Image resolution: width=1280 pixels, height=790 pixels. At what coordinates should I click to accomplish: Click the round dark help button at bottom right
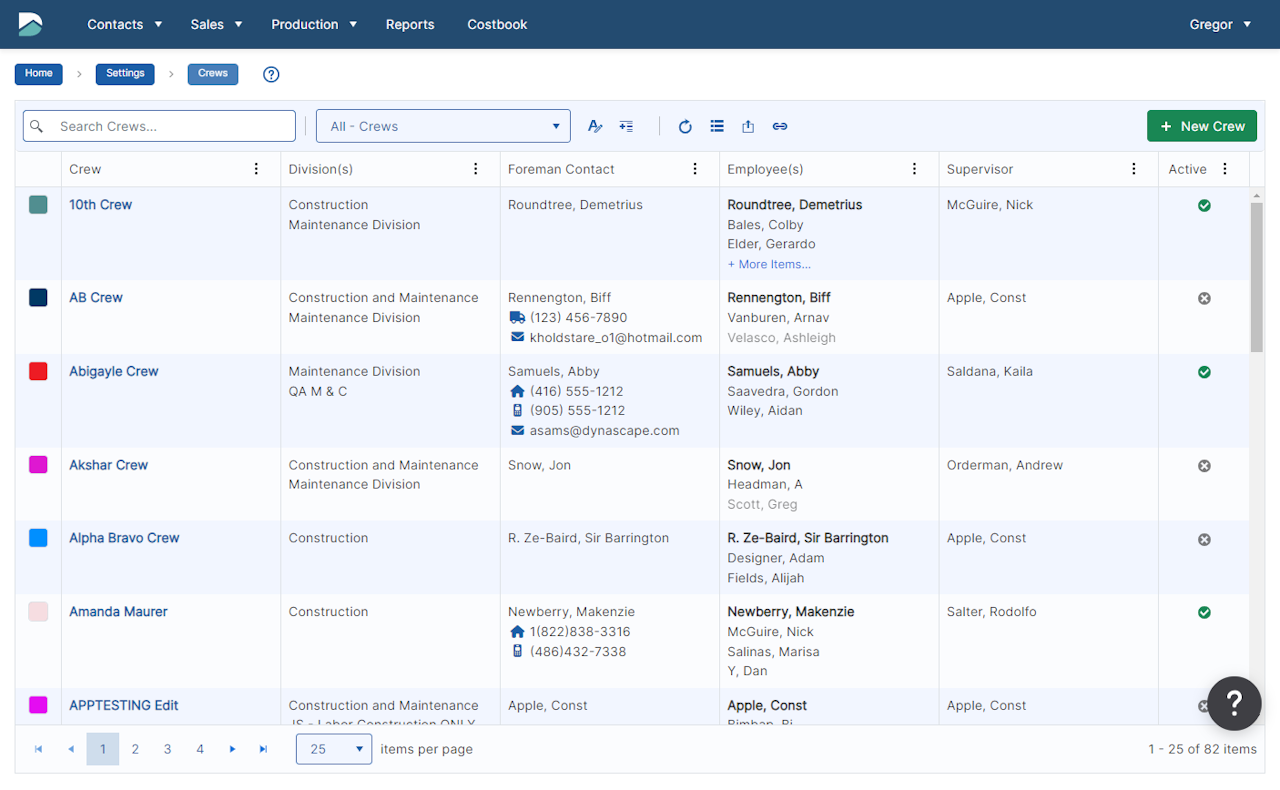pyautogui.click(x=1234, y=703)
